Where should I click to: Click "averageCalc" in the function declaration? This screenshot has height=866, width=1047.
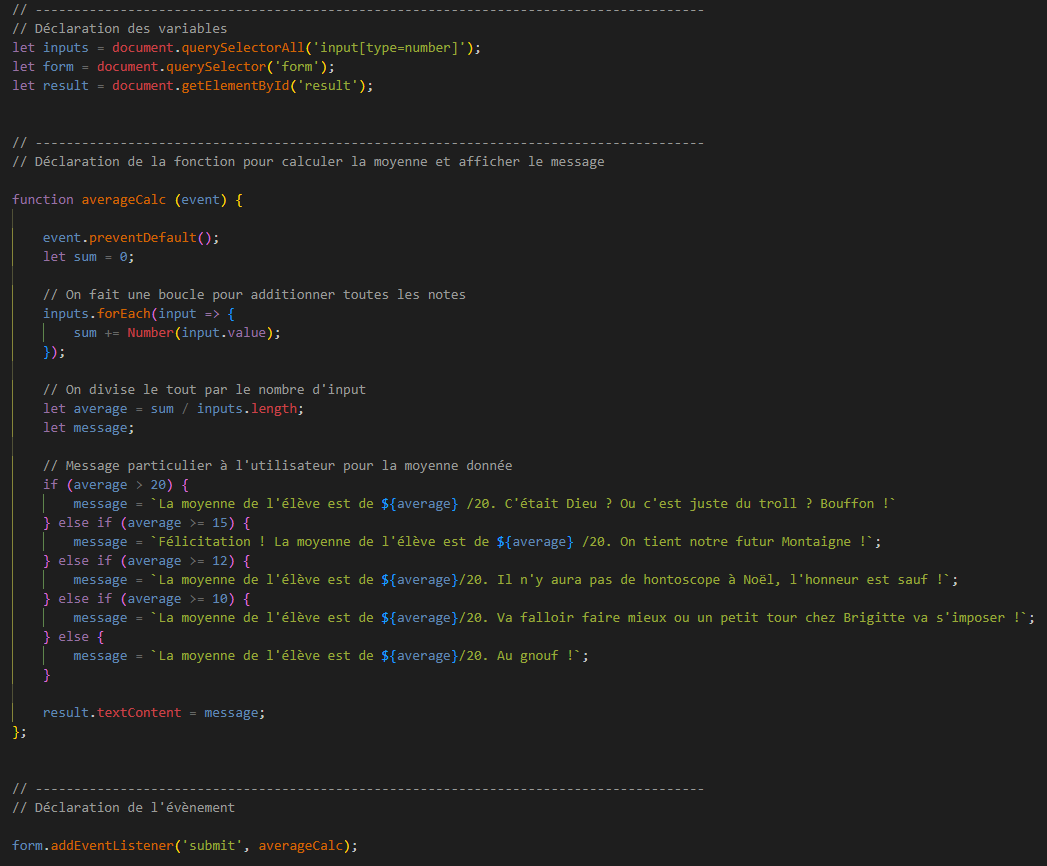[124, 200]
